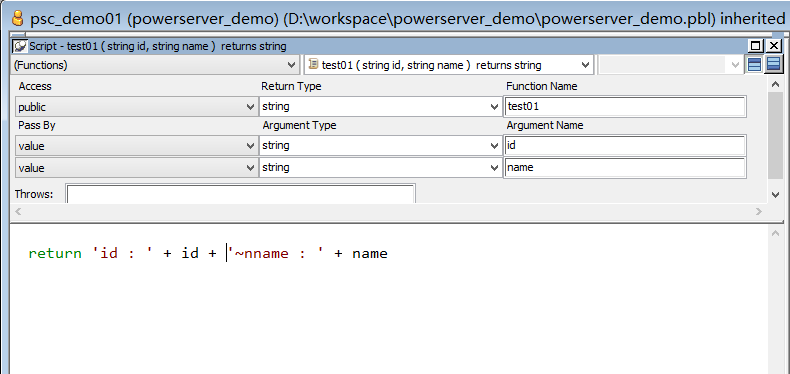Click the Return Type label

point(291,86)
